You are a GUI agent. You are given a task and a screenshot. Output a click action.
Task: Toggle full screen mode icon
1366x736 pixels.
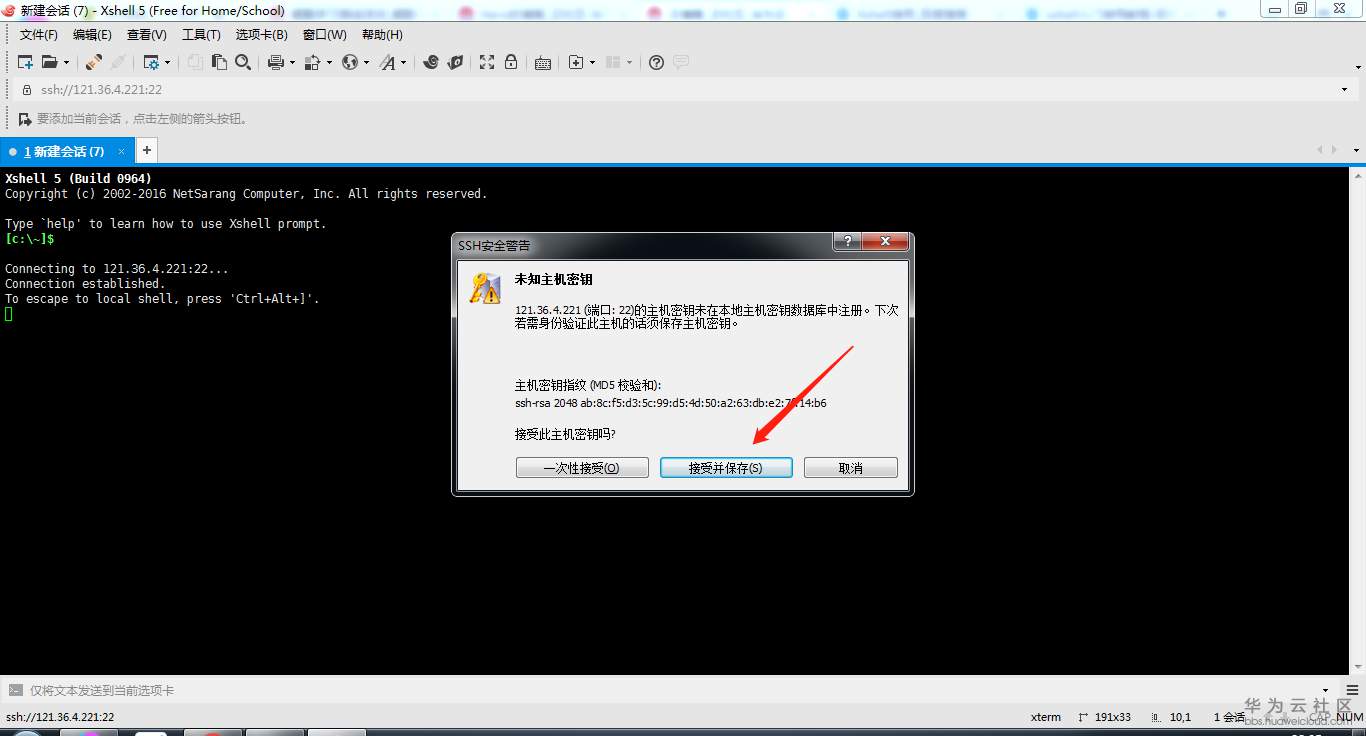487,62
